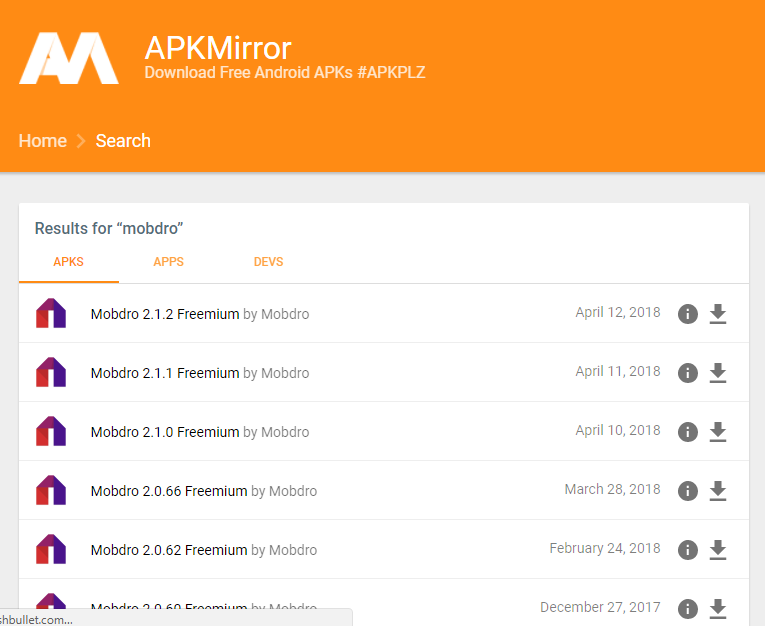The height and width of the screenshot is (626, 765).
Task: Open the Mobdro 2.1.2 Freemium link
Action: click(165, 314)
